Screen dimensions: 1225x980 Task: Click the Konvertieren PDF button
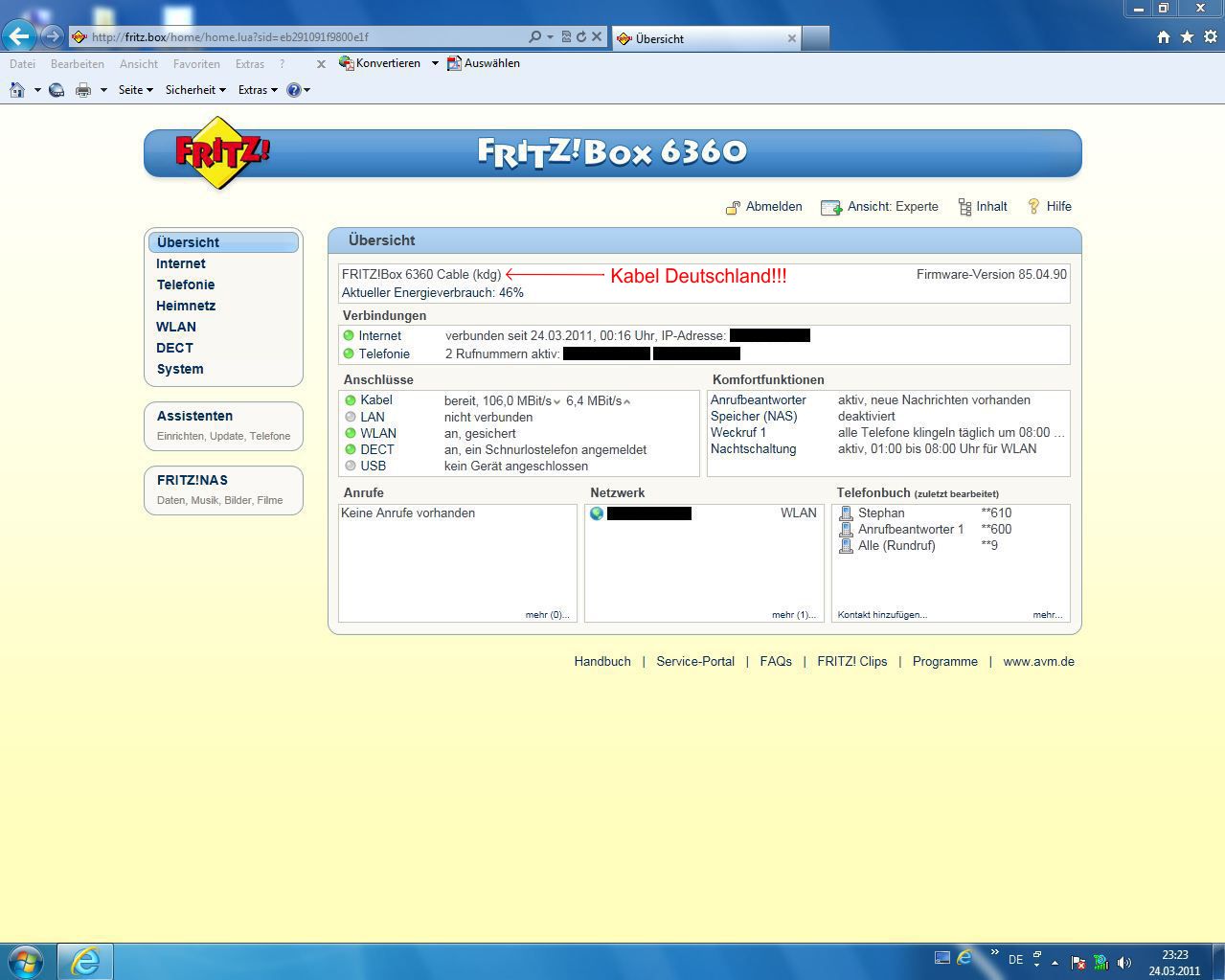click(379, 63)
